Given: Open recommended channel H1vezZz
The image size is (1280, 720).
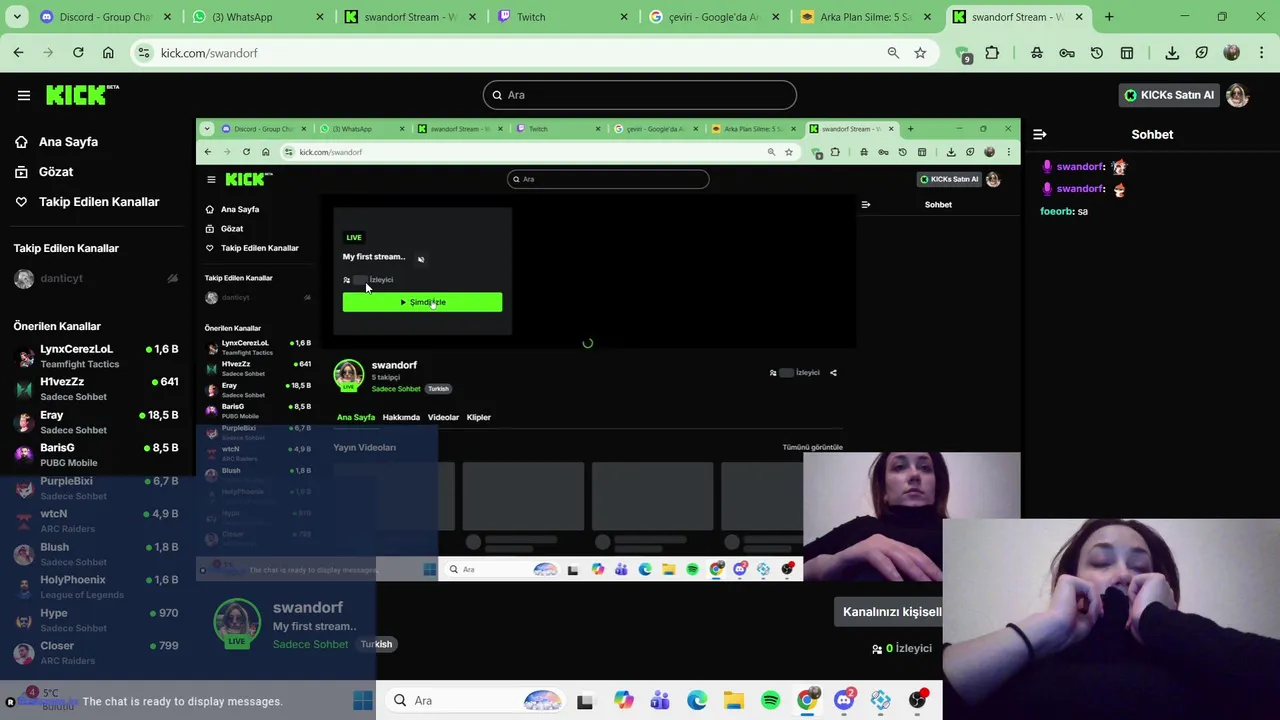Looking at the screenshot, I should pos(96,389).
